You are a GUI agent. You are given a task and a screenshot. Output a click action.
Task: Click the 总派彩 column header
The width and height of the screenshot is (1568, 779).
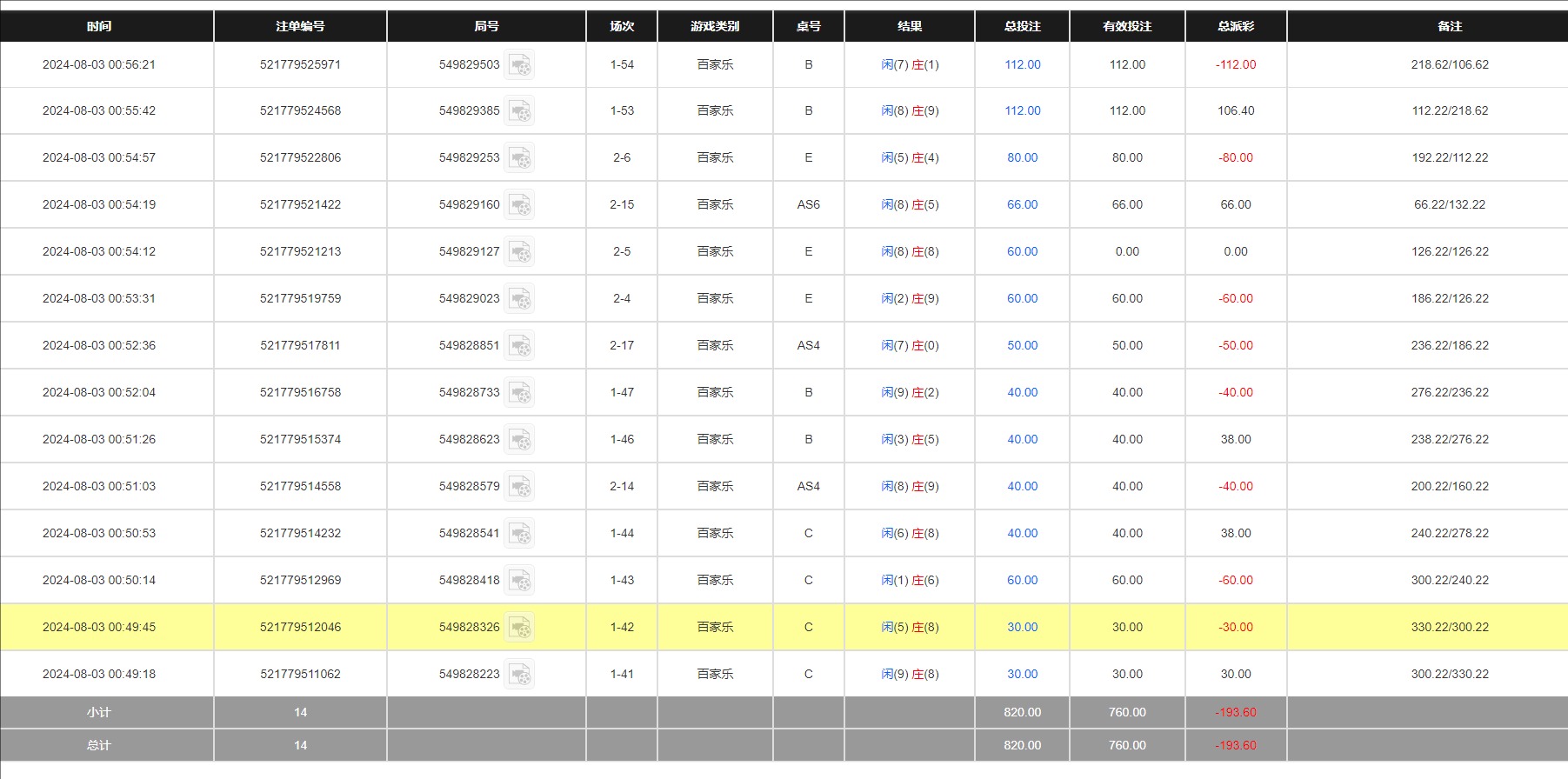(1235, 26)
